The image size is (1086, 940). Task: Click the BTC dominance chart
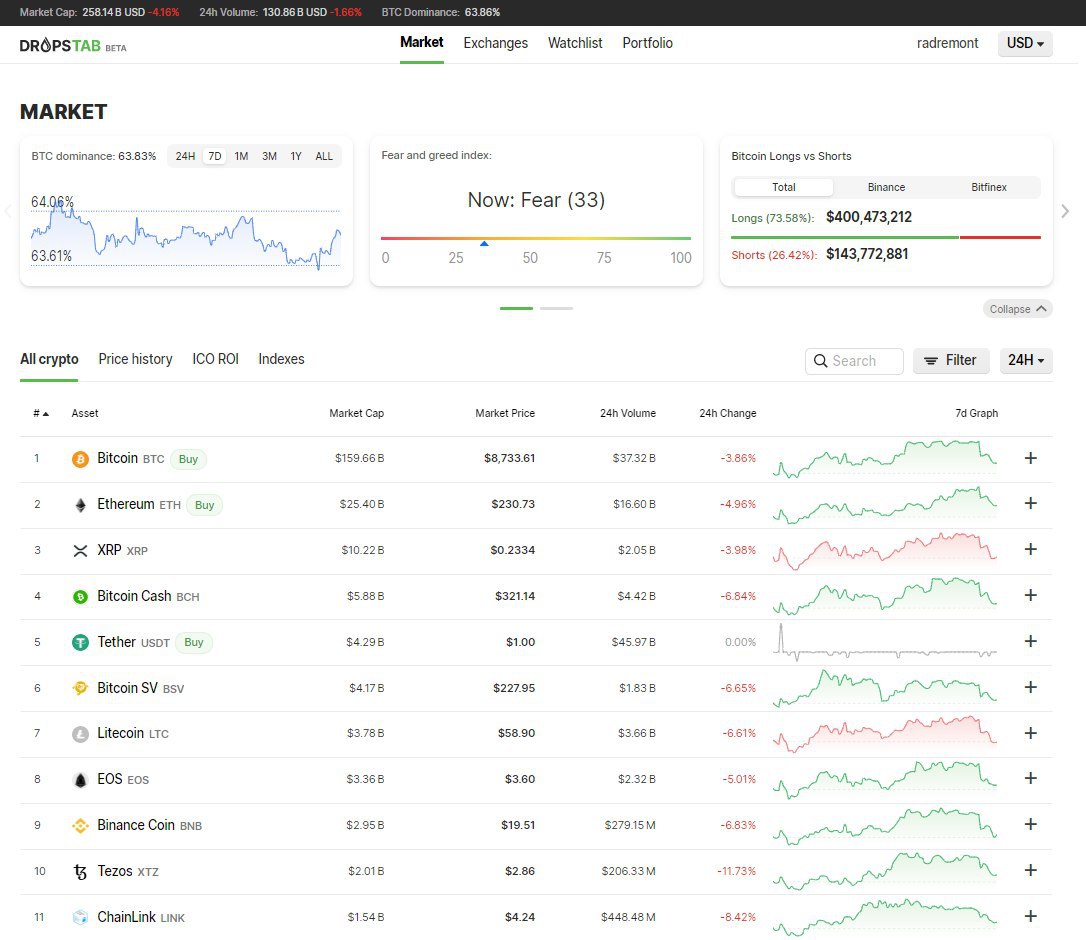click(186, 232)
